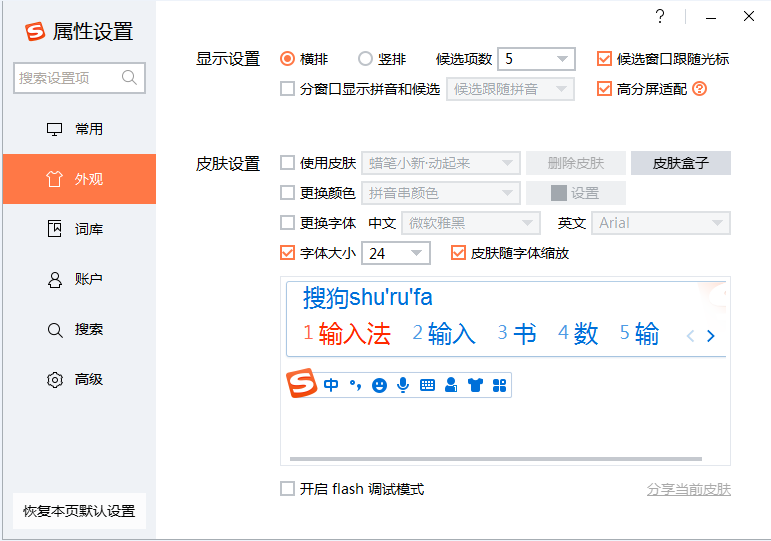Click candidate 5 输 in preview
771x541 pixels.
point(639,333)
